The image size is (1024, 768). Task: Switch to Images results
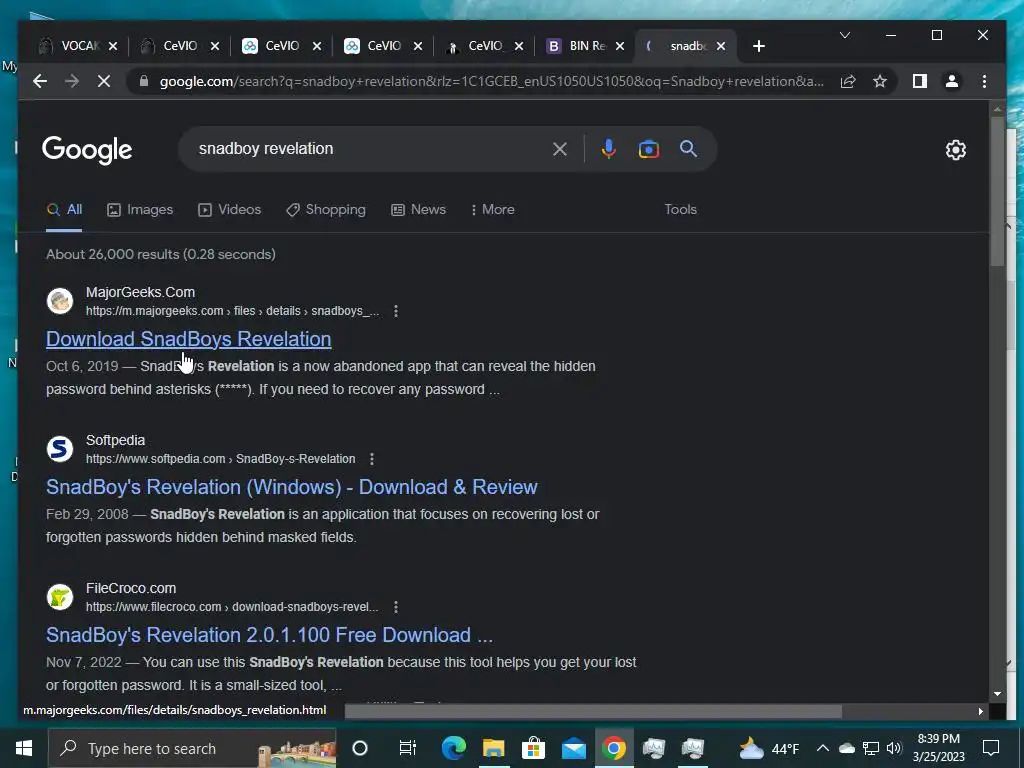click(140, 210)
